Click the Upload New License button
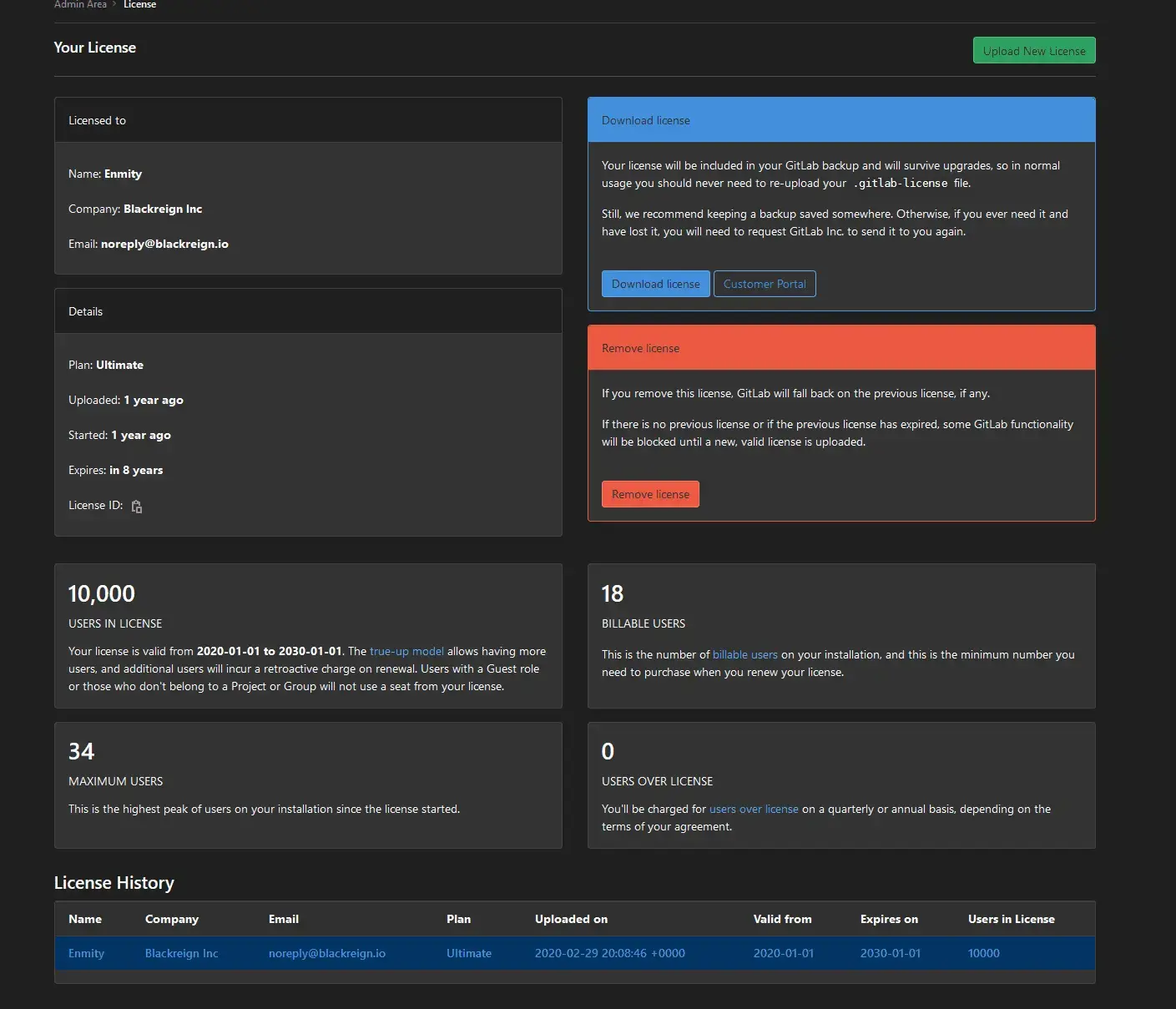The image size is (1176, 1009). click(x=1034, y=51)
